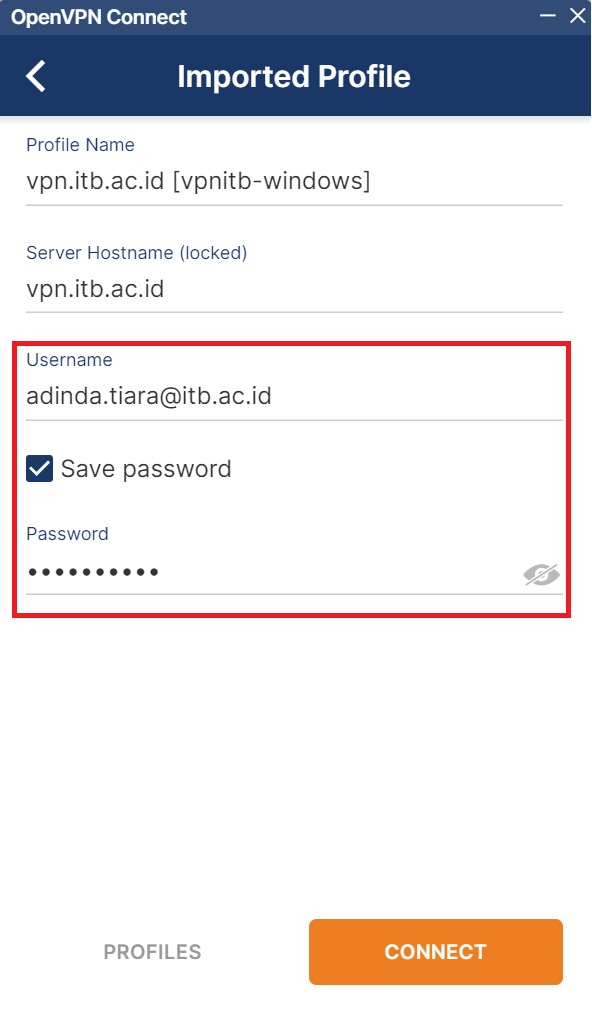Click the Server Hostname (locked) label
The height and width of the screenshot is (1009, 592).
coord(136,252)
